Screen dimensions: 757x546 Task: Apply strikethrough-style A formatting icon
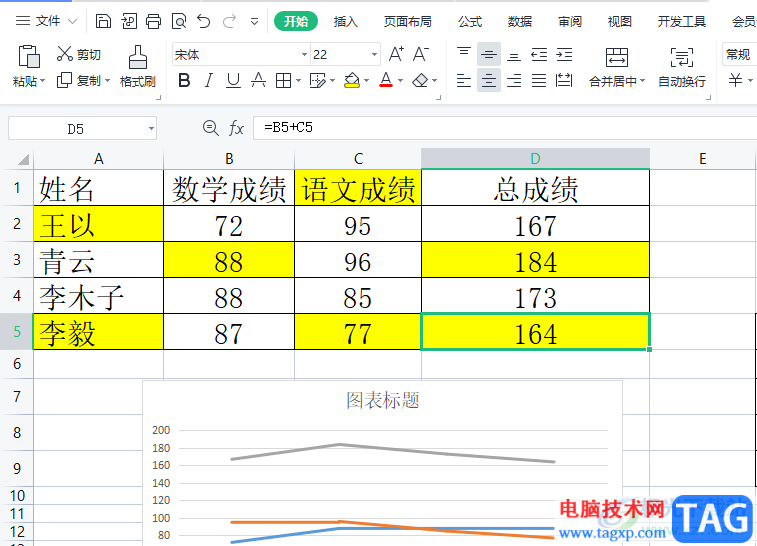point(258,80)
